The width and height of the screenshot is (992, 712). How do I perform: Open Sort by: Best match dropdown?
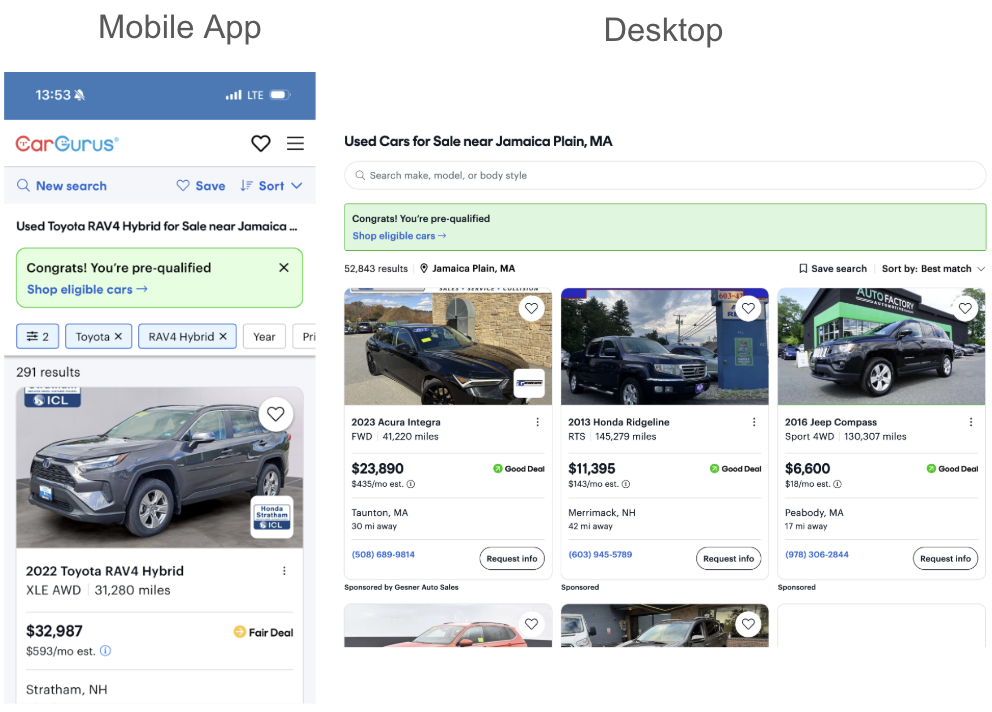(x=934, y=268)
